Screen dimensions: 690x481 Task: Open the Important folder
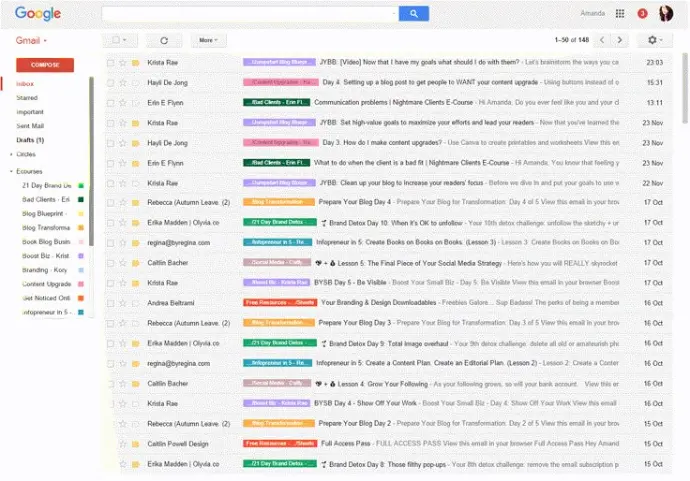[30, 112]
